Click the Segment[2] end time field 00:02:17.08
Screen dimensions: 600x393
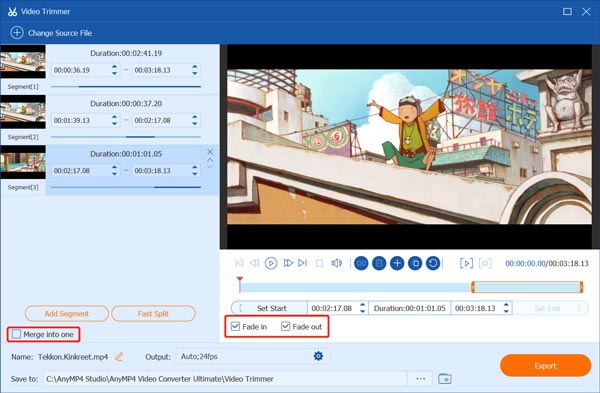point(166,120)
